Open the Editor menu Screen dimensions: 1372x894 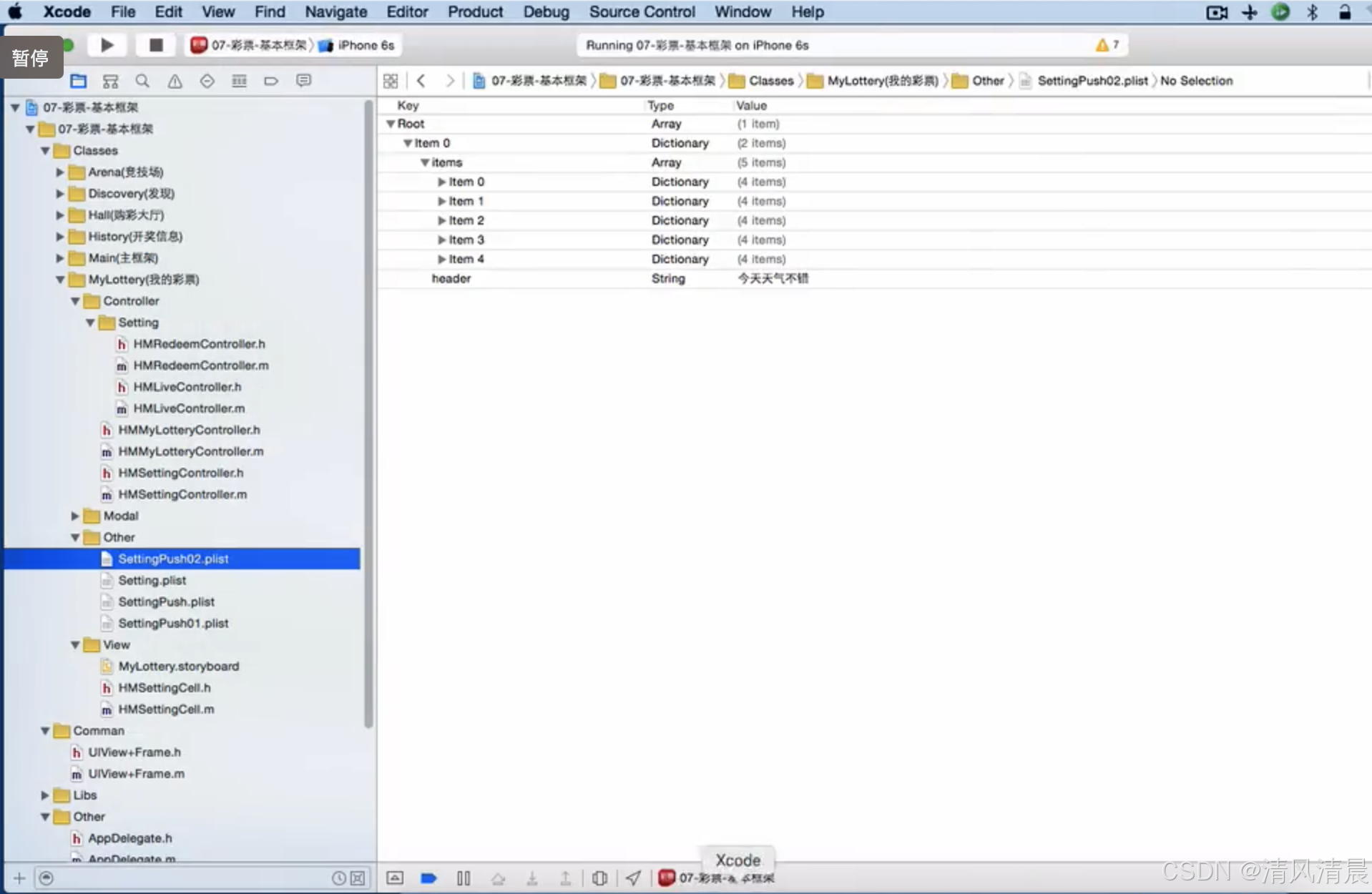pyautogui.click(x=407, y=12)
